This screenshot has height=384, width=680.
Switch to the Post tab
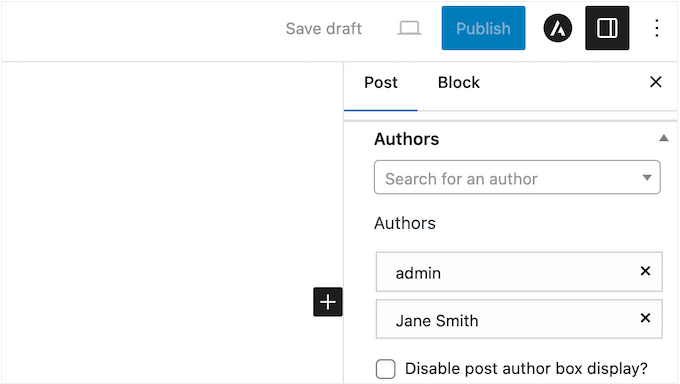[x=380, y=82]
